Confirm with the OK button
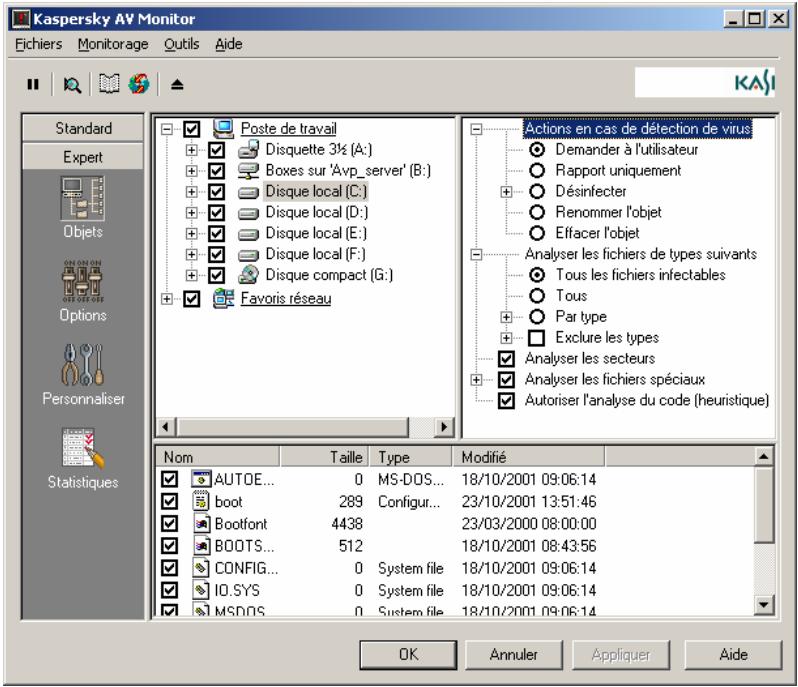 (x=408, y=654)
